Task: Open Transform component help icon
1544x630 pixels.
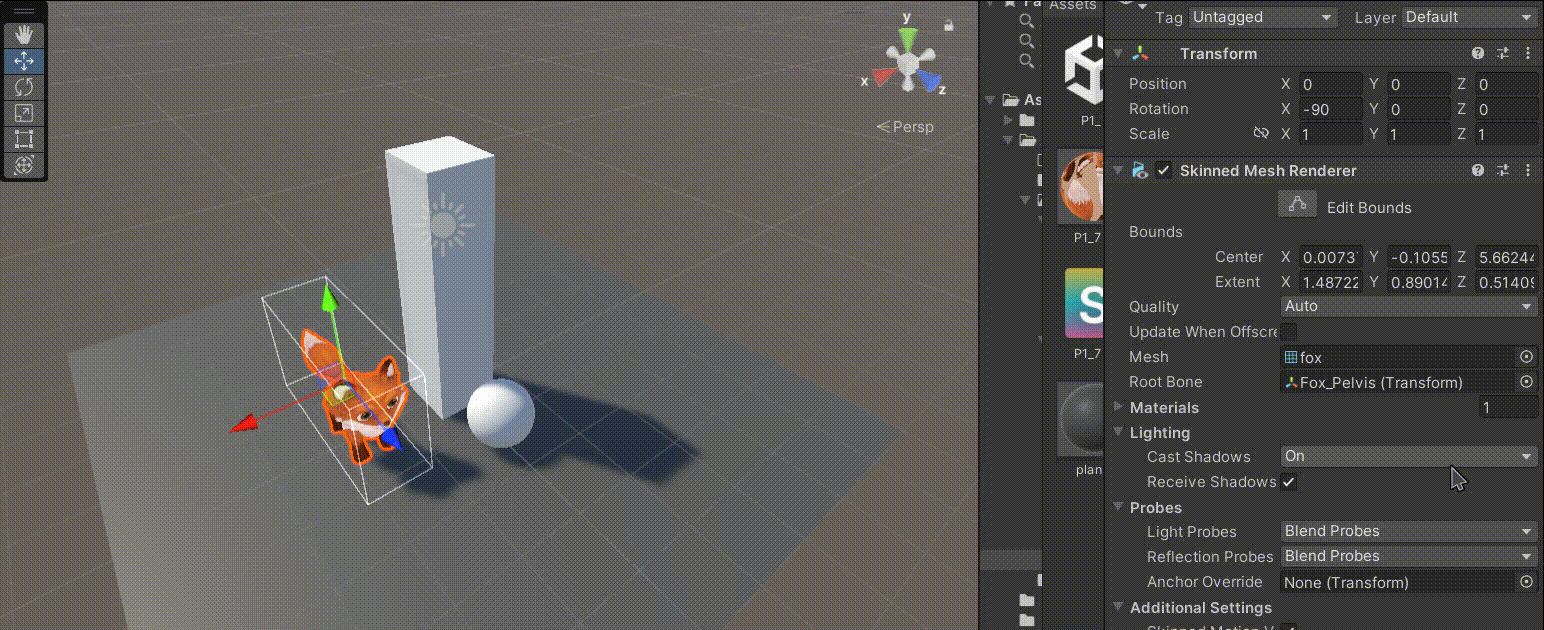Action: 1478,54
